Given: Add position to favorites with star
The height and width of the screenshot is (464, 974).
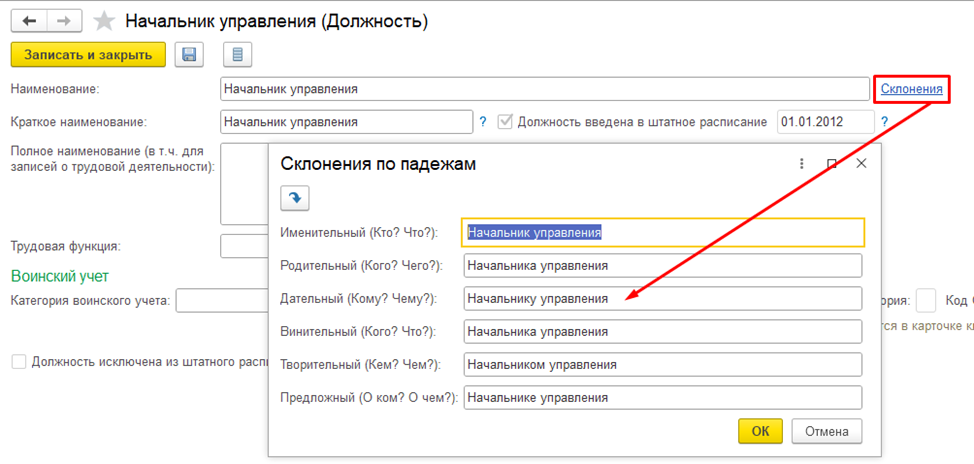Looking at the screenshot, I should 103,21.
